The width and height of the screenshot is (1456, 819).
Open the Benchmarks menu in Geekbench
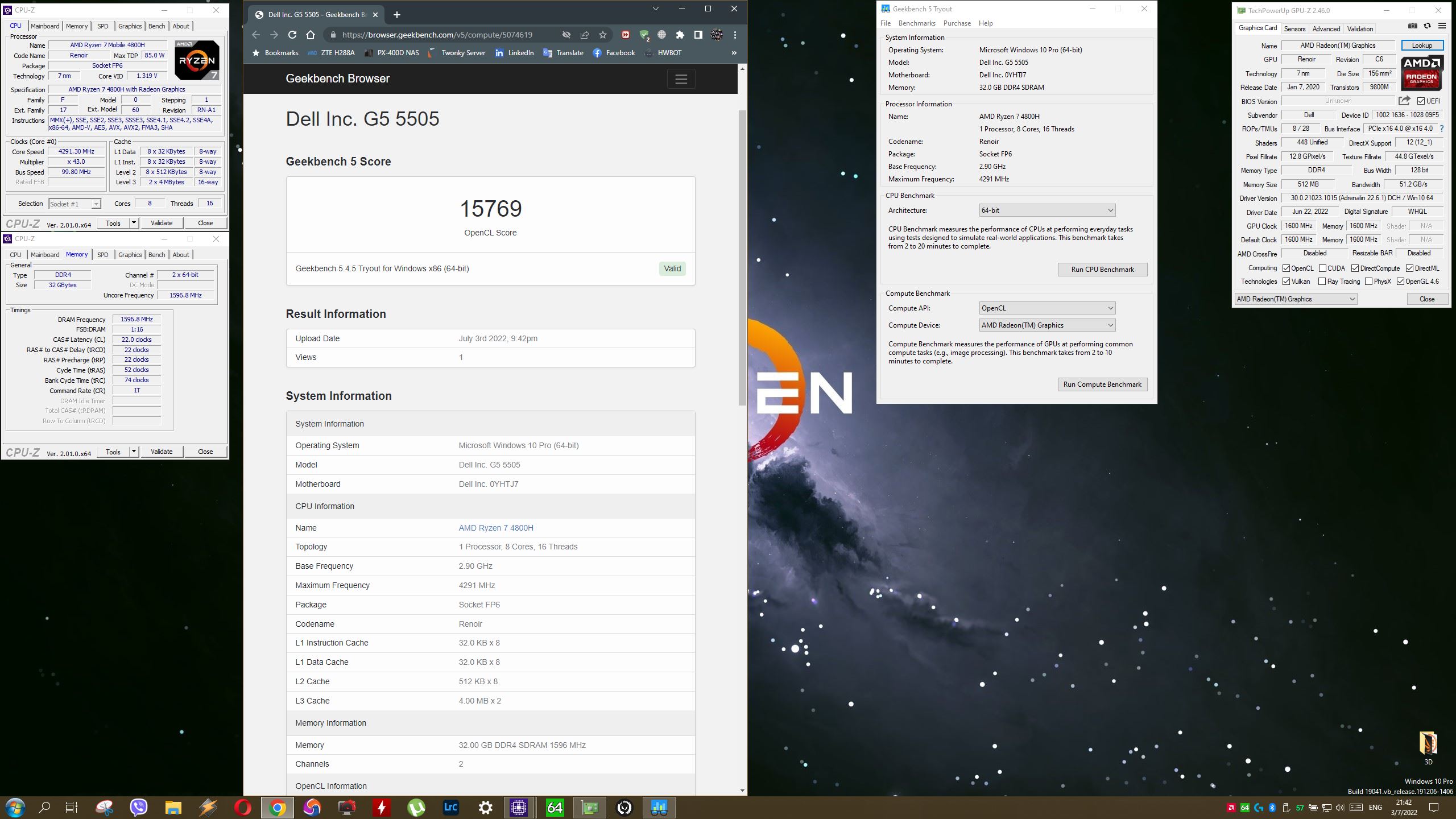pyautogui.click(x=917, y=23)
